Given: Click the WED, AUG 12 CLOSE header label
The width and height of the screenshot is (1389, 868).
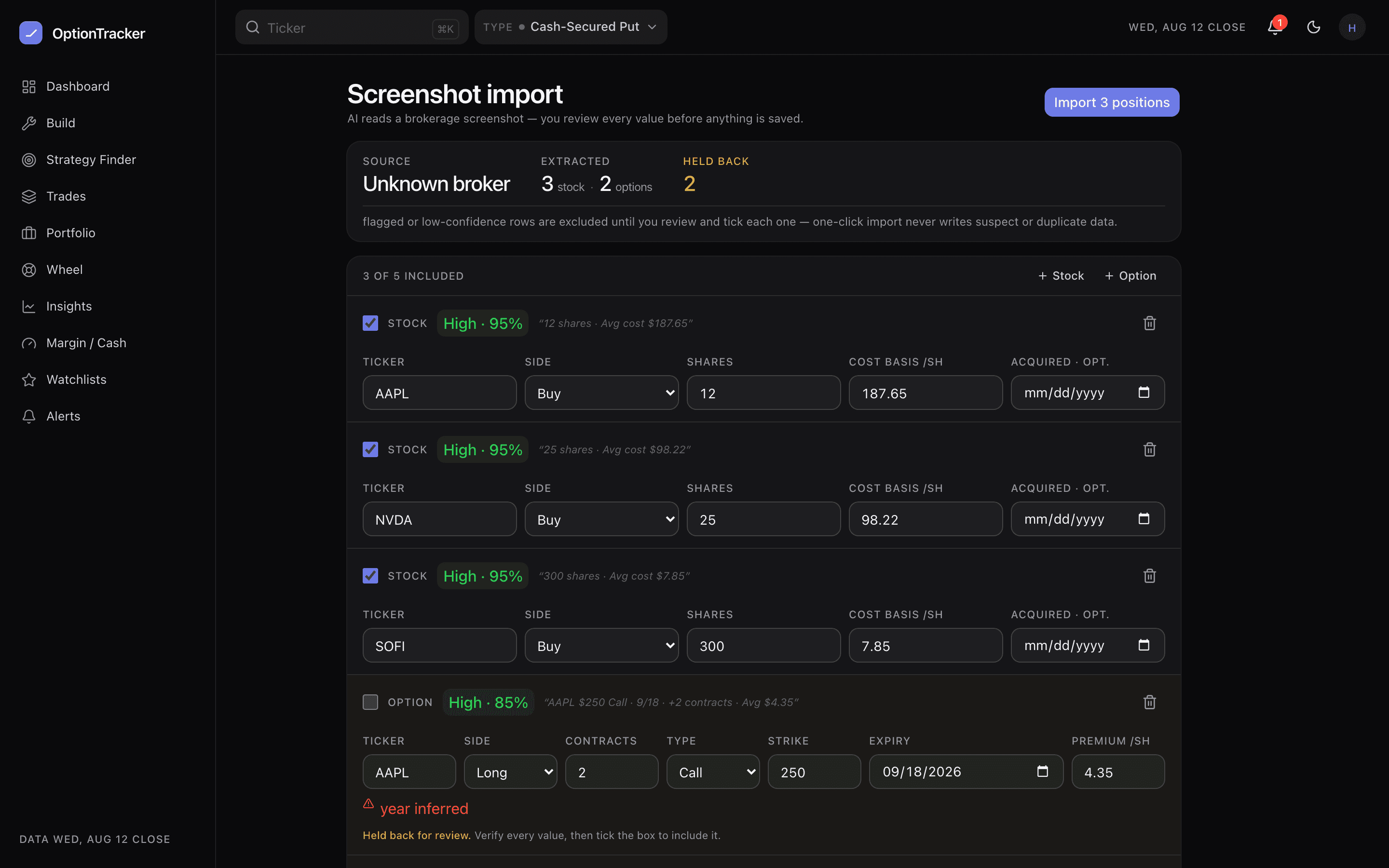Looking at the screenshot, I should pos(1187,27).
